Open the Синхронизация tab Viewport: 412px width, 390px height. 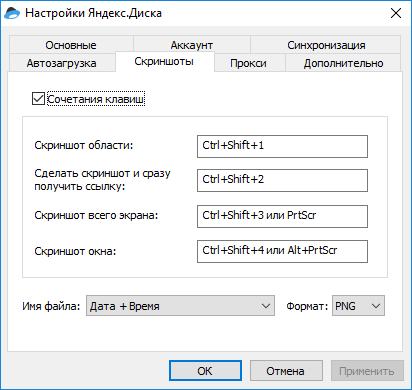pyautogui.click(x=326, y=45)
